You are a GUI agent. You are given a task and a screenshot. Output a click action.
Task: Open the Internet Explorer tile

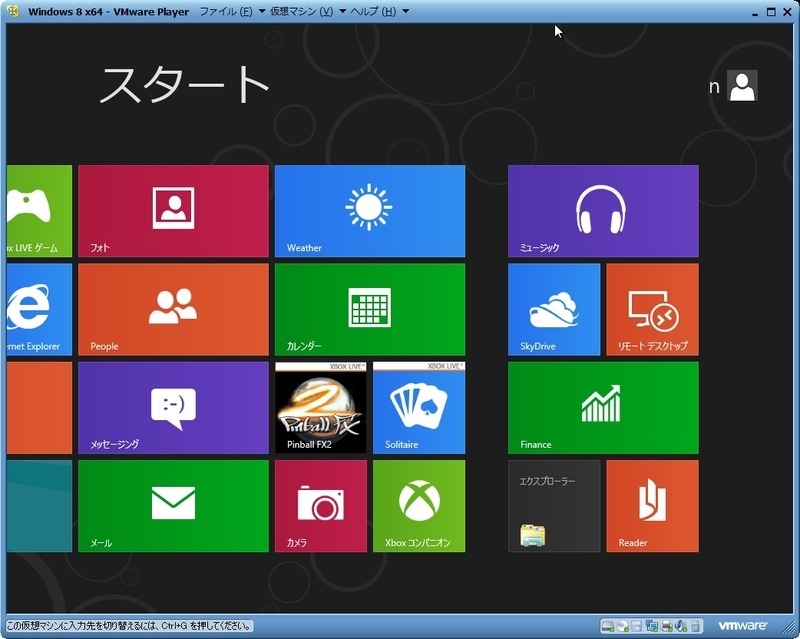39,309
